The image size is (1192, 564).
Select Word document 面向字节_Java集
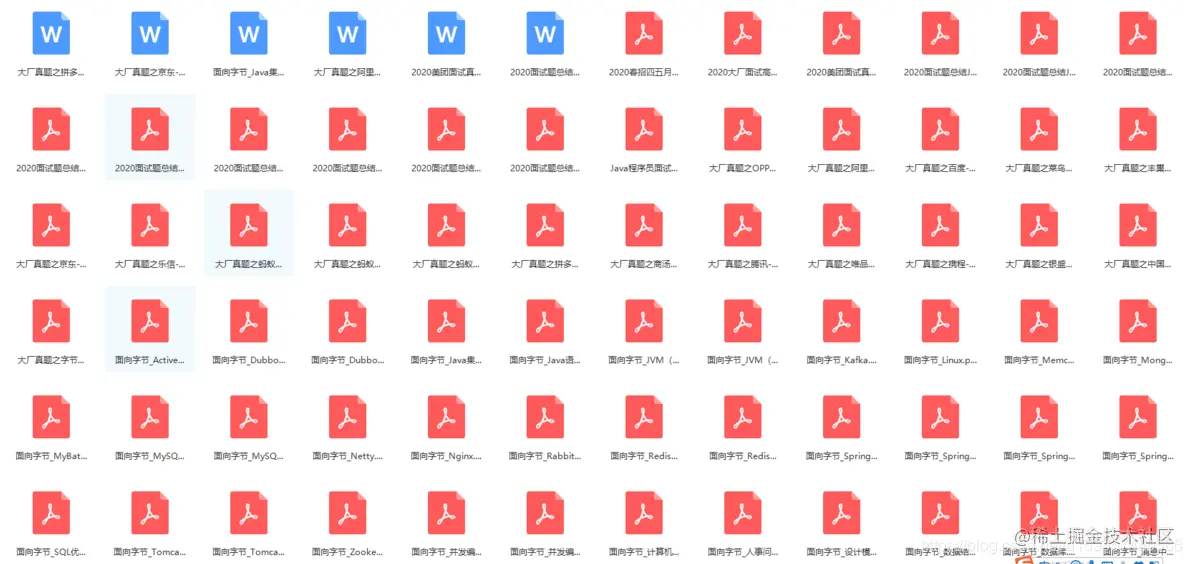coord(249,34)
